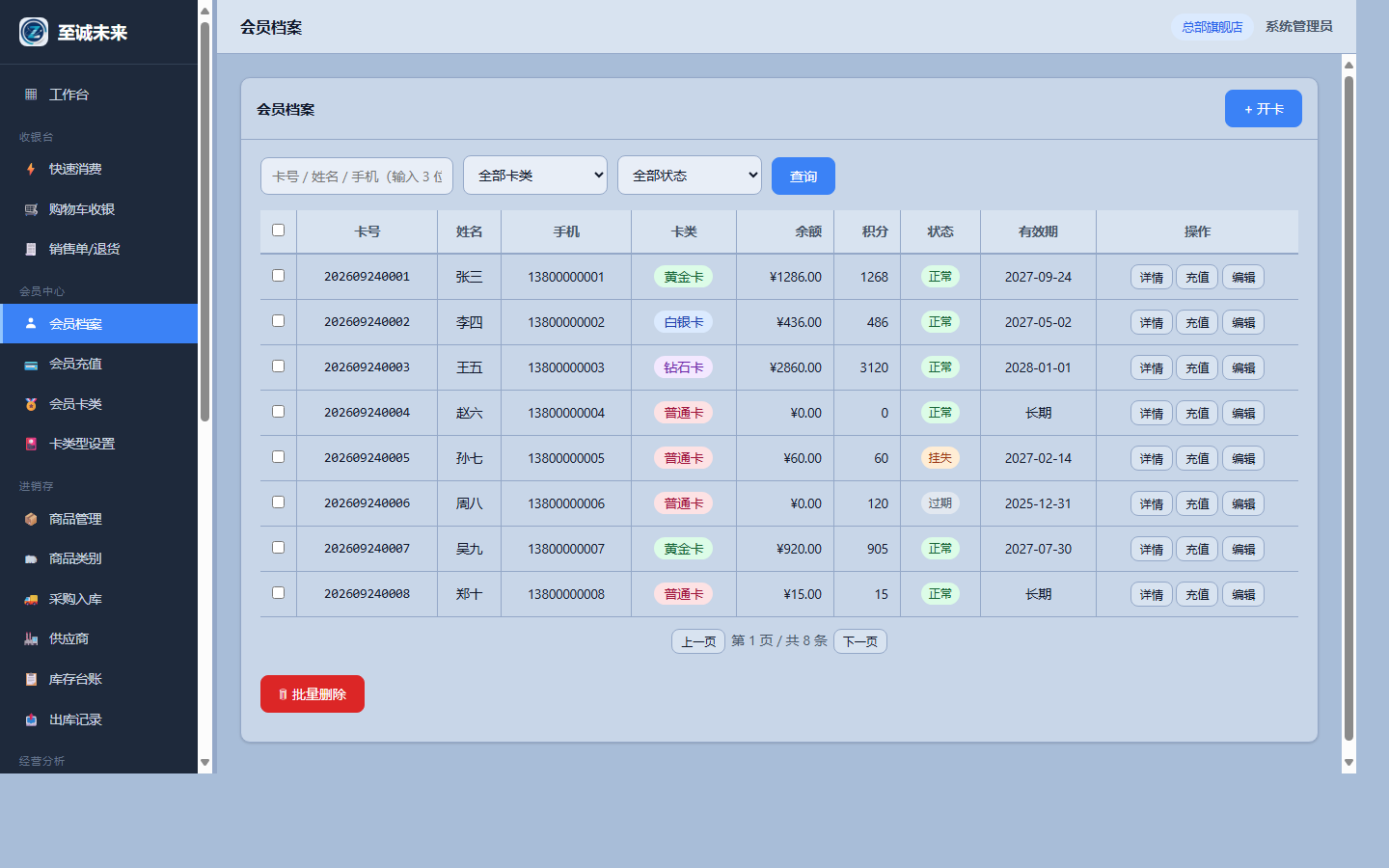Open the 全部状态 dropdown
The height and width of the screenshot is (868, 1389).
(690, 176)
